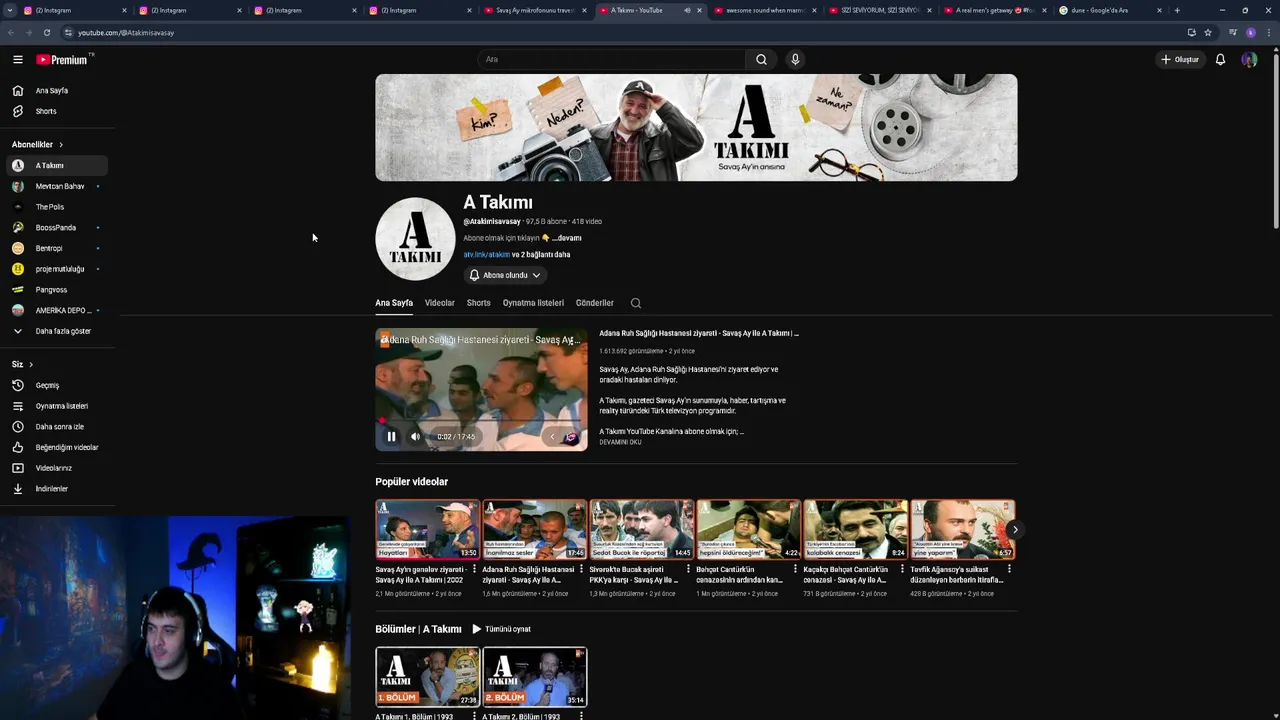Search within the channel magnifier icon
1280x720 pixels.
(636, 303)
